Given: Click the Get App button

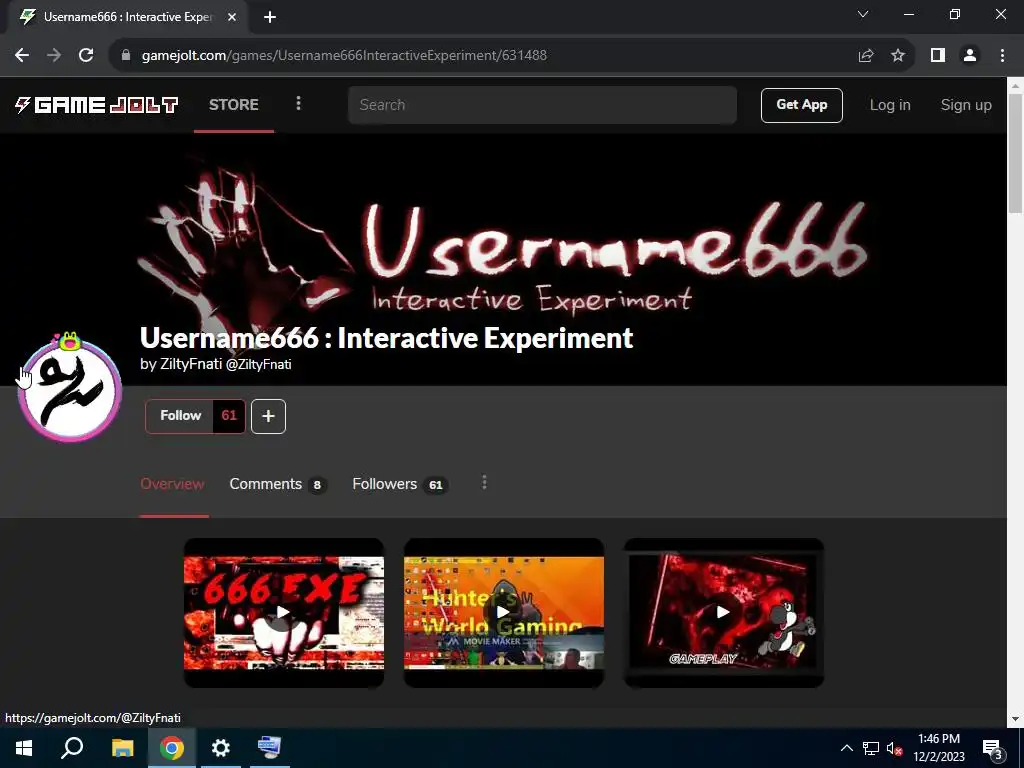Looking at the screenshot, I should [801, 105].
